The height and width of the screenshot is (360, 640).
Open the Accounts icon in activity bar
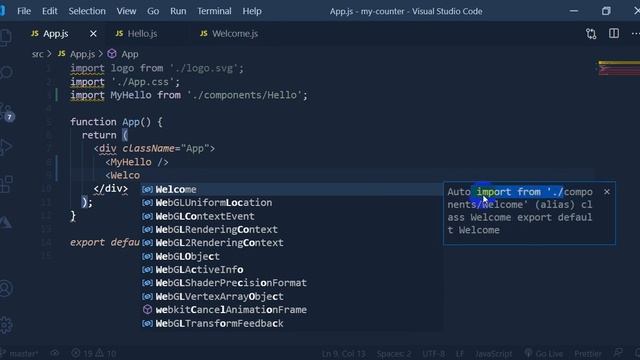click(6, 288)
